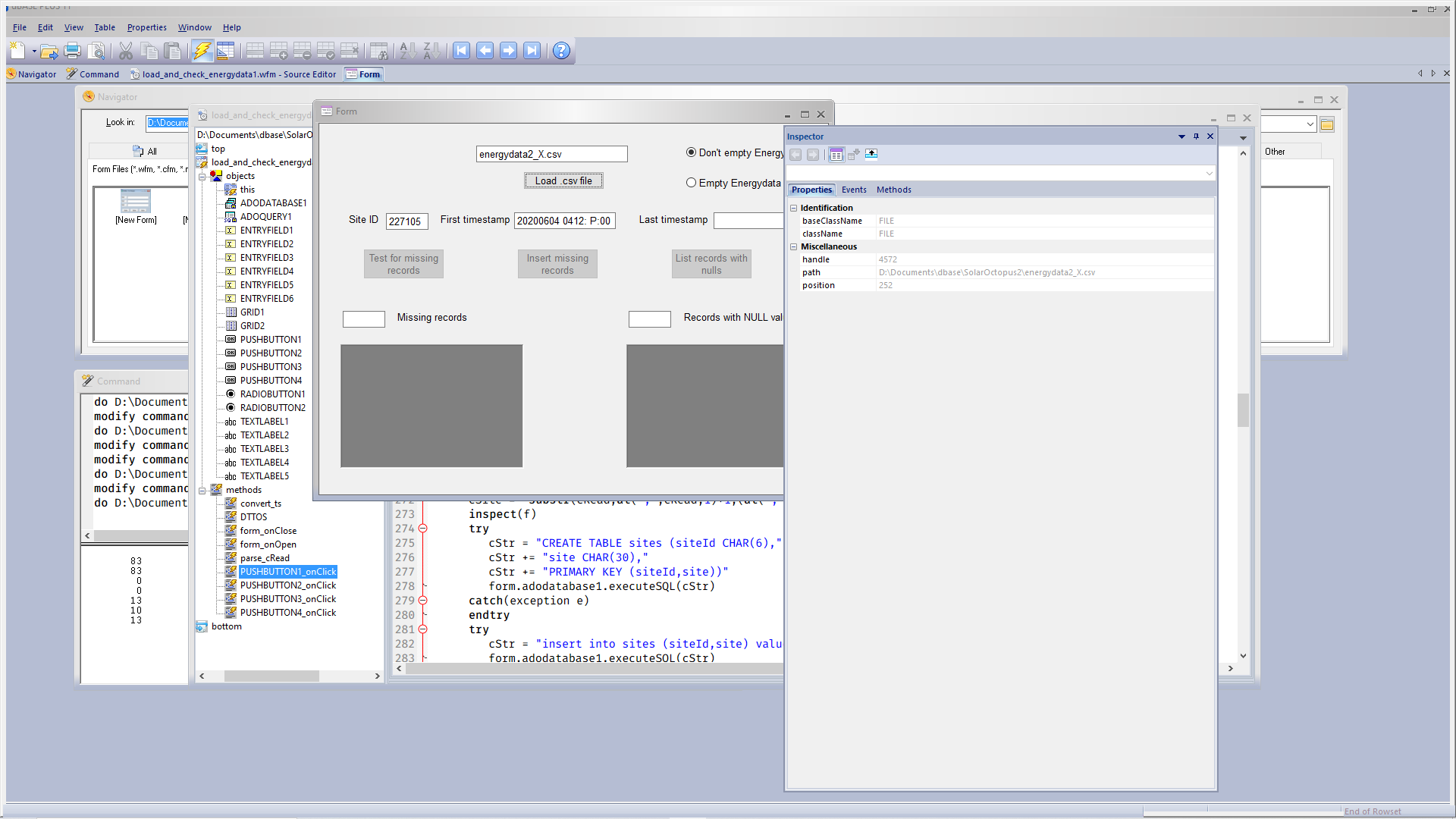This screenshot has height=819, width=1456.
Task: Click the source tree horizontal scrollbar
Action: click(x=271, y=676)
